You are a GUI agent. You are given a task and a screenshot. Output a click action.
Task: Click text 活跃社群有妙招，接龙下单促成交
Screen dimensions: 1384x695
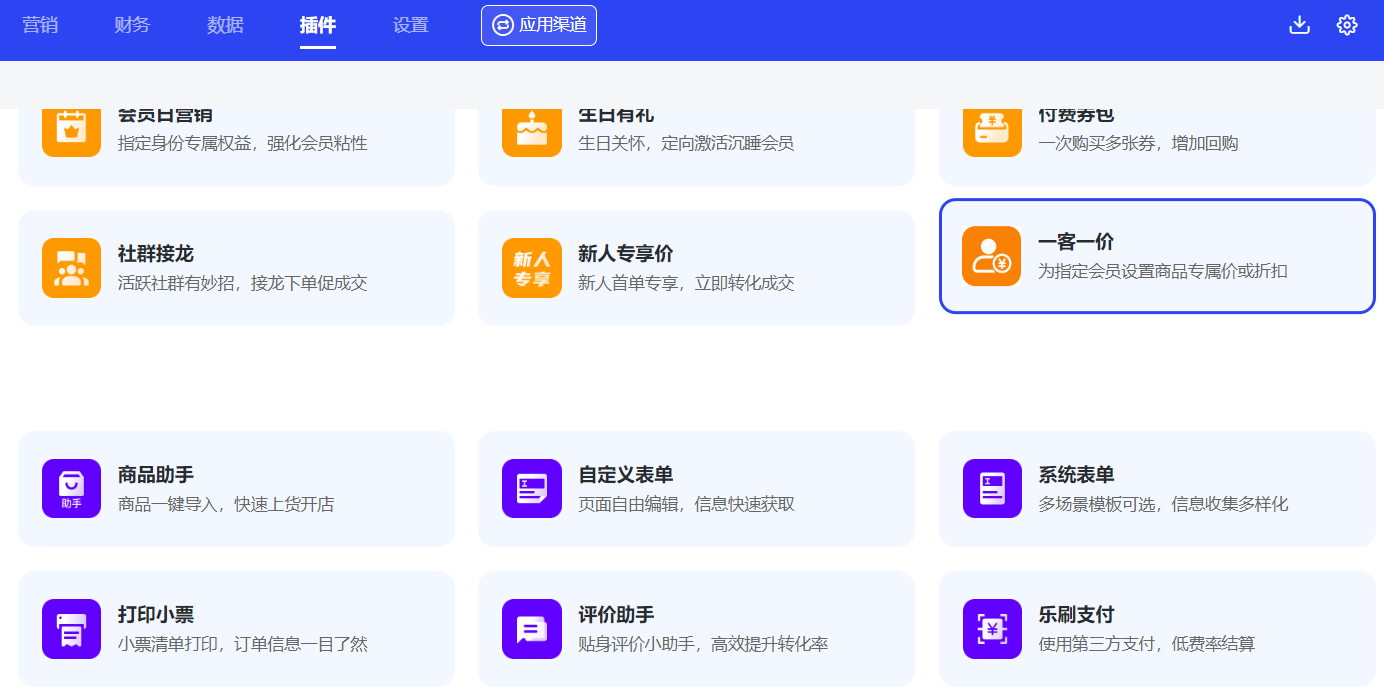pos(243,283)
